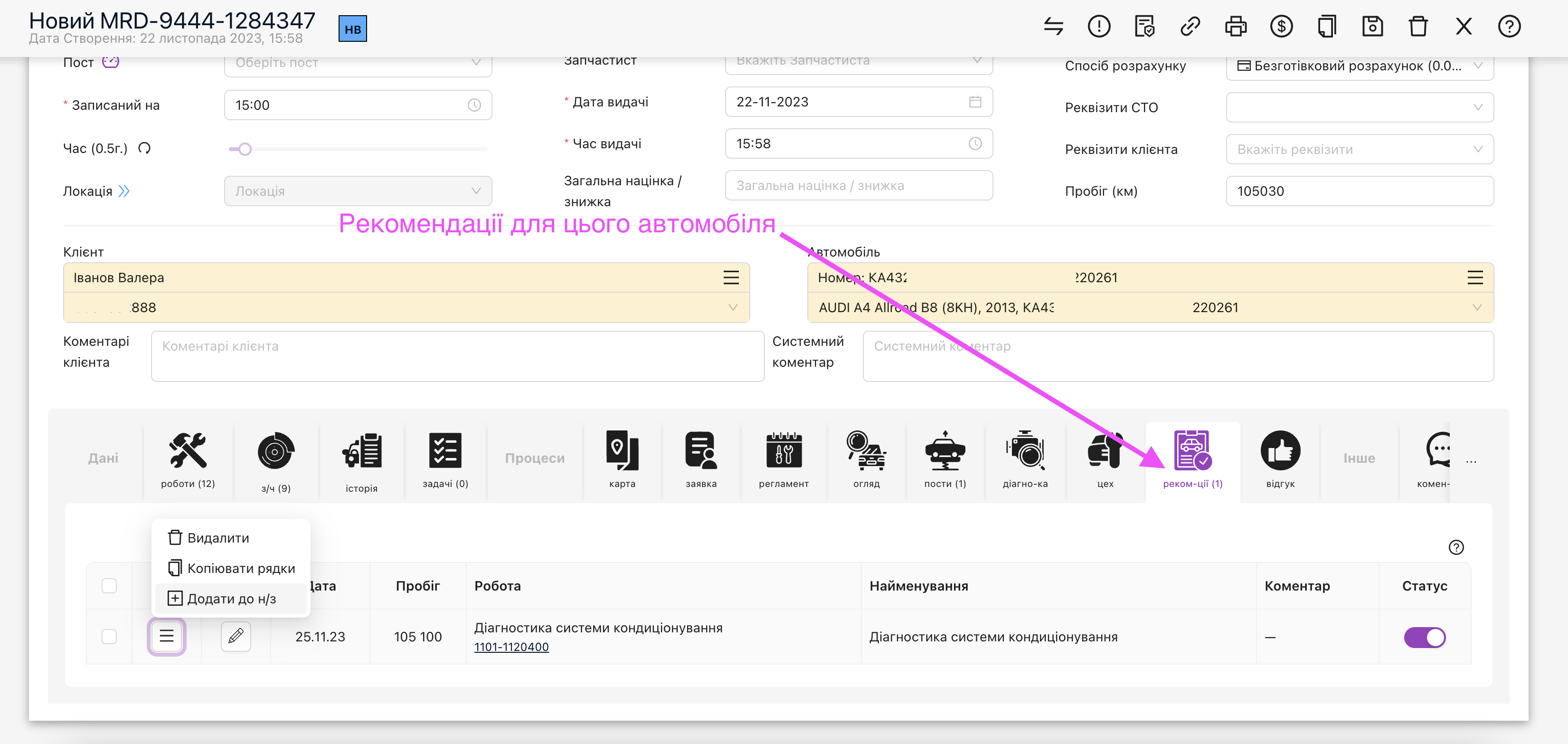The width and height of the screenshot is (1568, 744).
Task: Open the payment dollar icon
Action: tap(1281, 26)
